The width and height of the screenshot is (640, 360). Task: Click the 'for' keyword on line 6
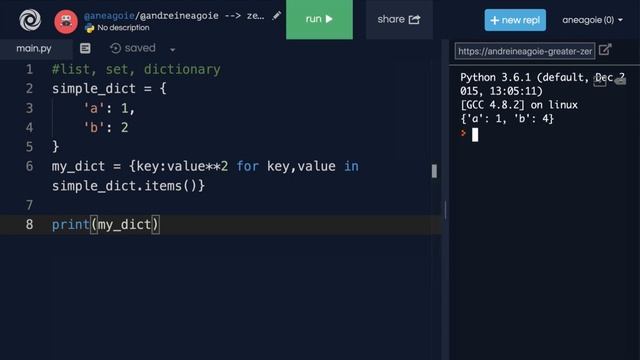click(248, 166)
